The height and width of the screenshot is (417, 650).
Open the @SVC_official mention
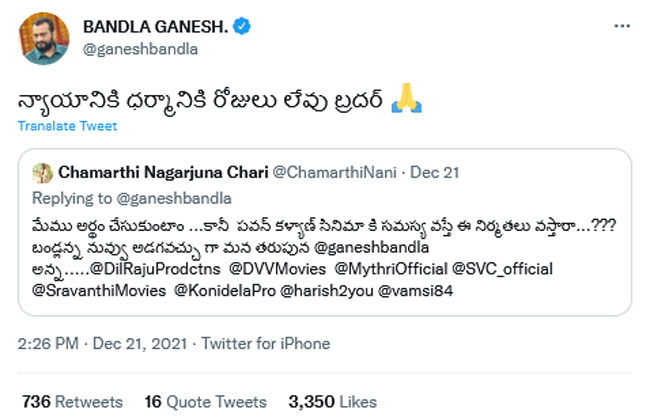[x=503, y=268]
